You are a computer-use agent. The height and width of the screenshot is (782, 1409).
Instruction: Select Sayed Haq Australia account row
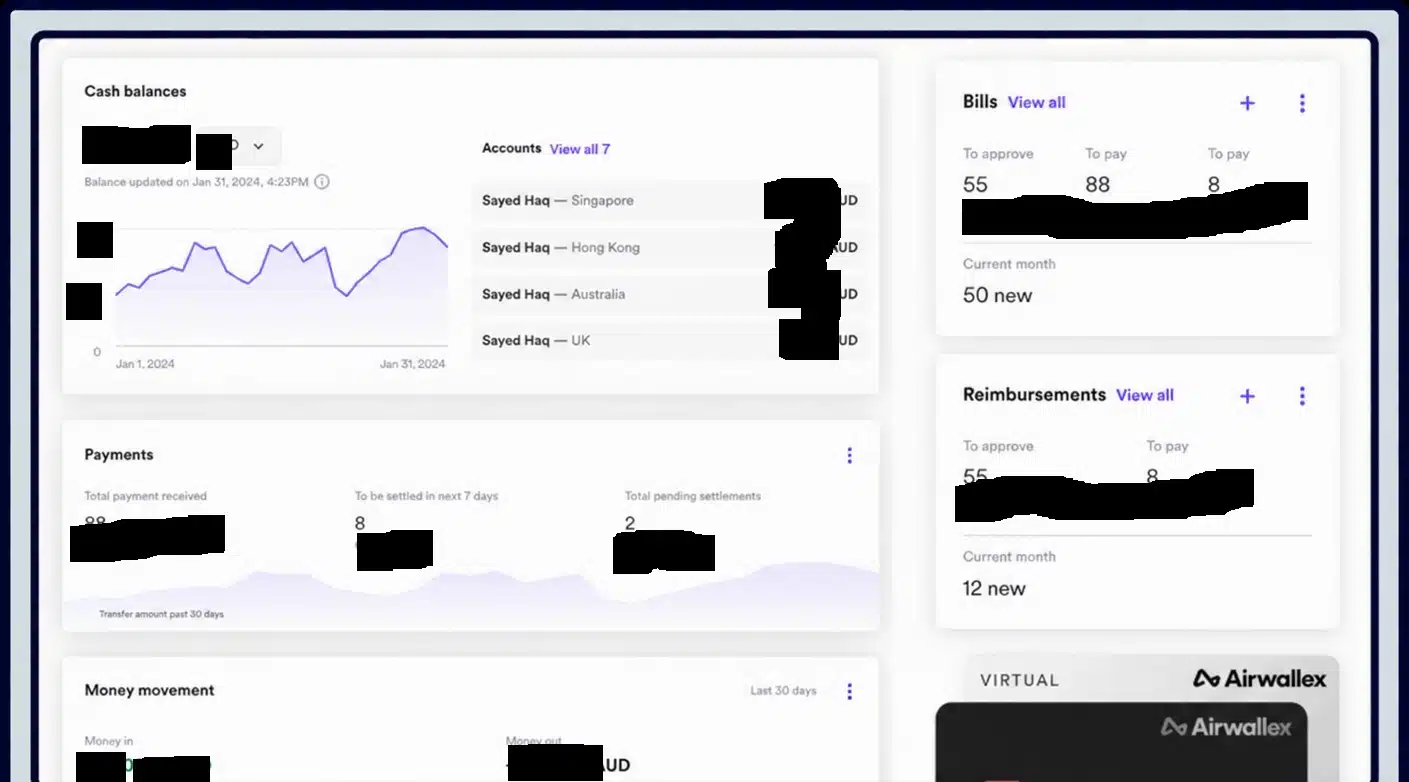click(x=670, y=294)
